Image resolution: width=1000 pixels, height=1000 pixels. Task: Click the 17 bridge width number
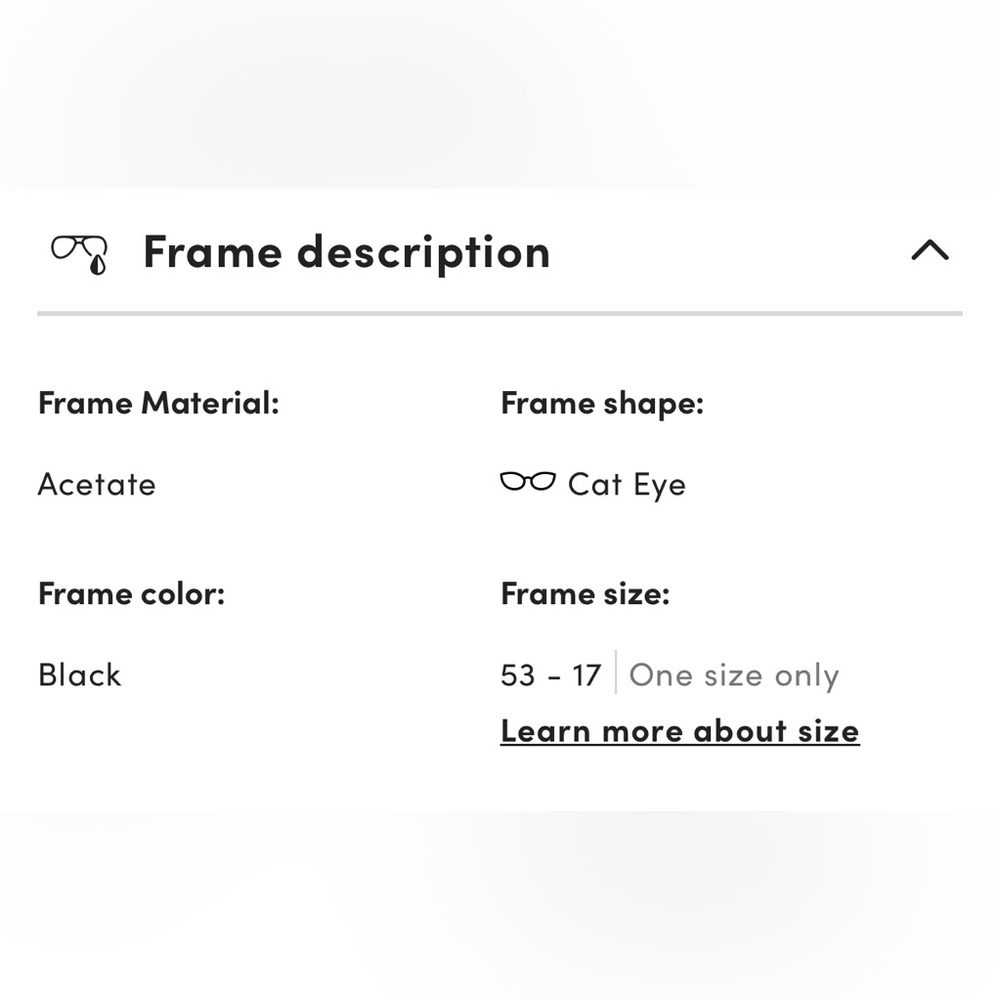[x=586, y=676]
